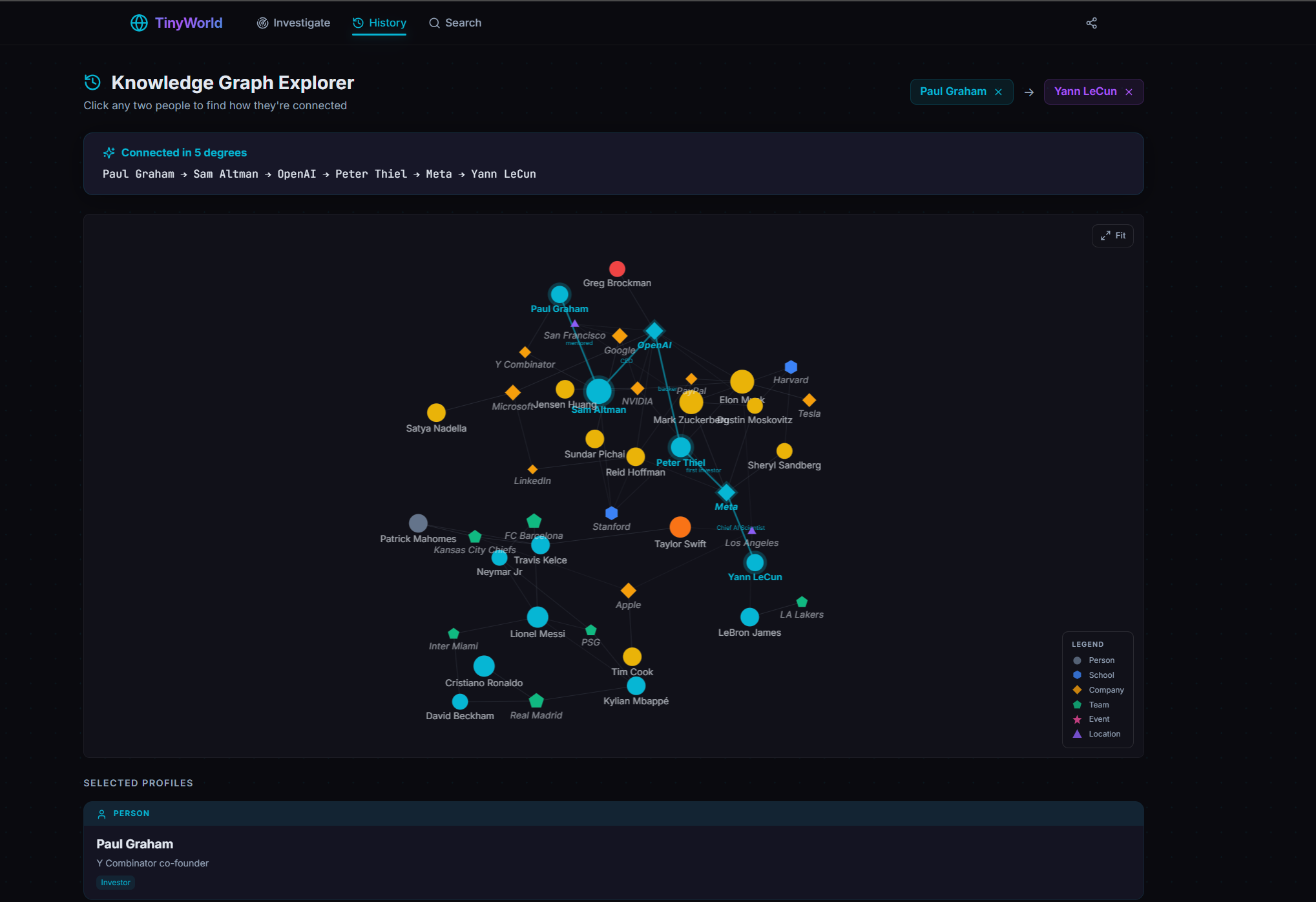Select the Lionel Messi node
The width and height of the screenshot is (1316, 902).
(x=538, y=617)
